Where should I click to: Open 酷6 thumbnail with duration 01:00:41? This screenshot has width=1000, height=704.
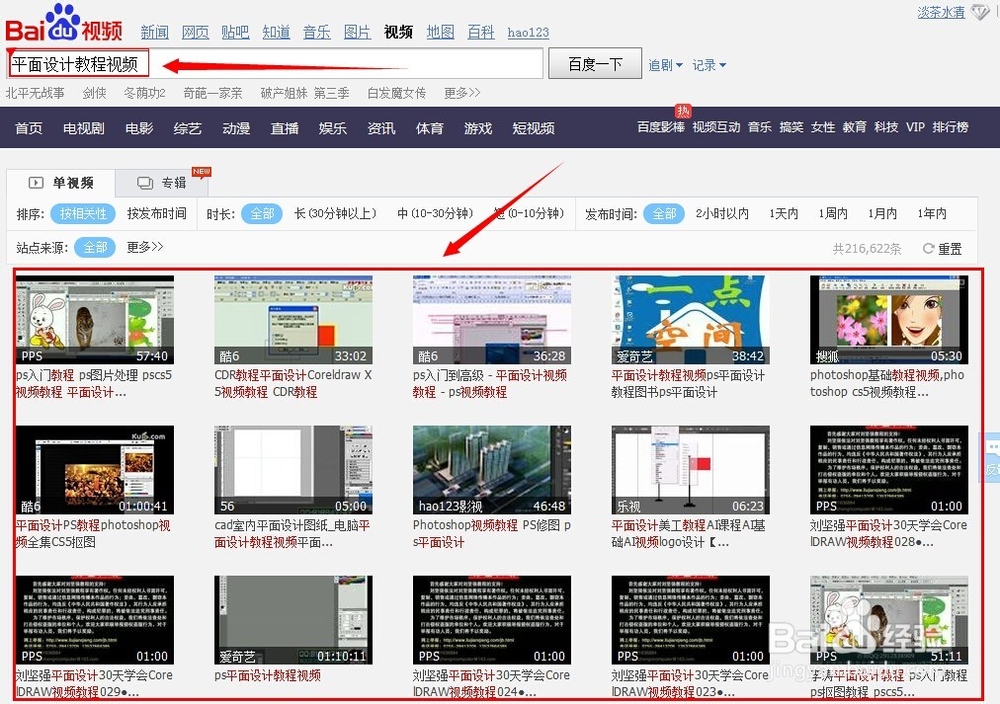(x=95, y=470)
